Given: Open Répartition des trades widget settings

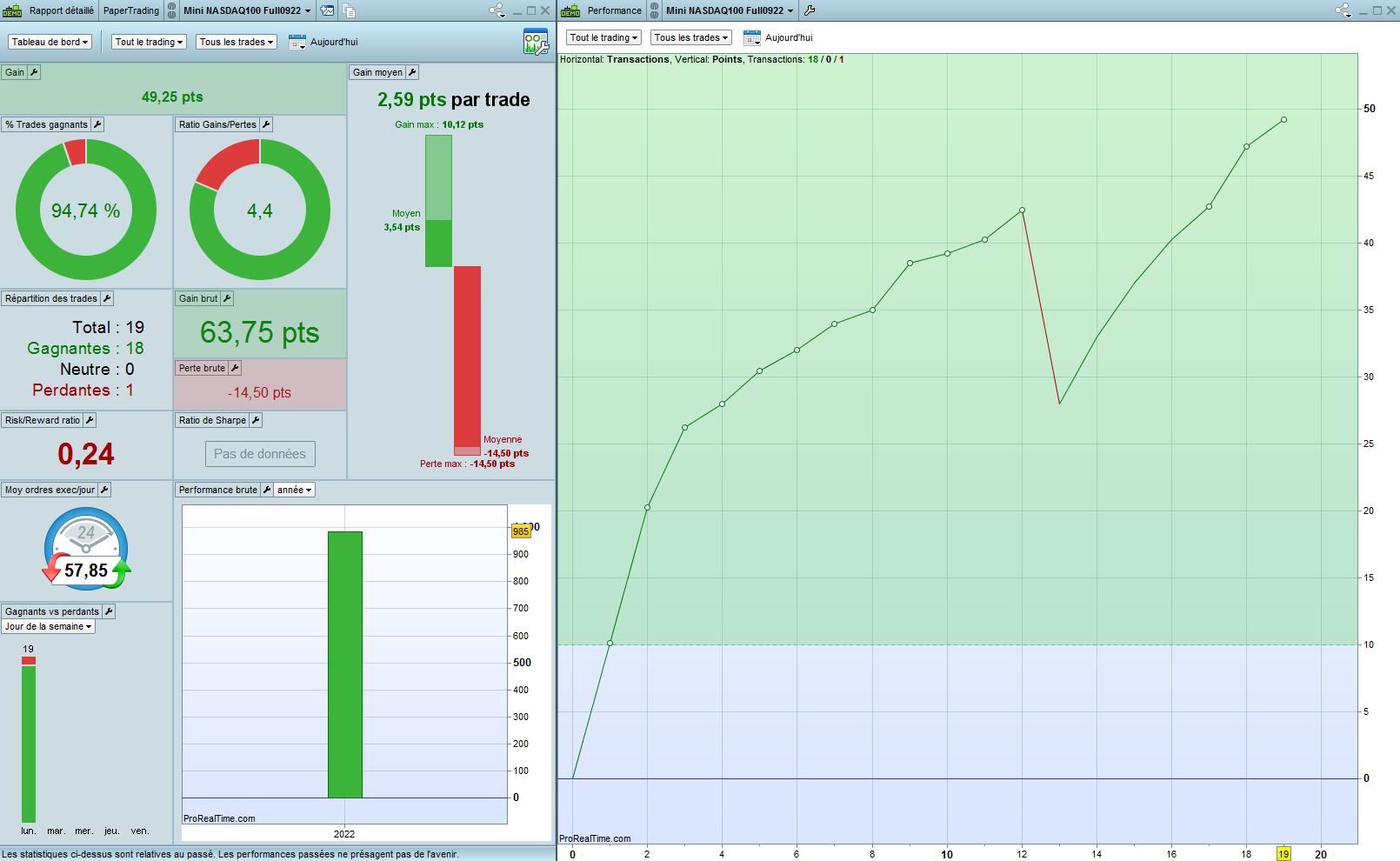Looking at the screenshot, I should click(x=107, y=298).
